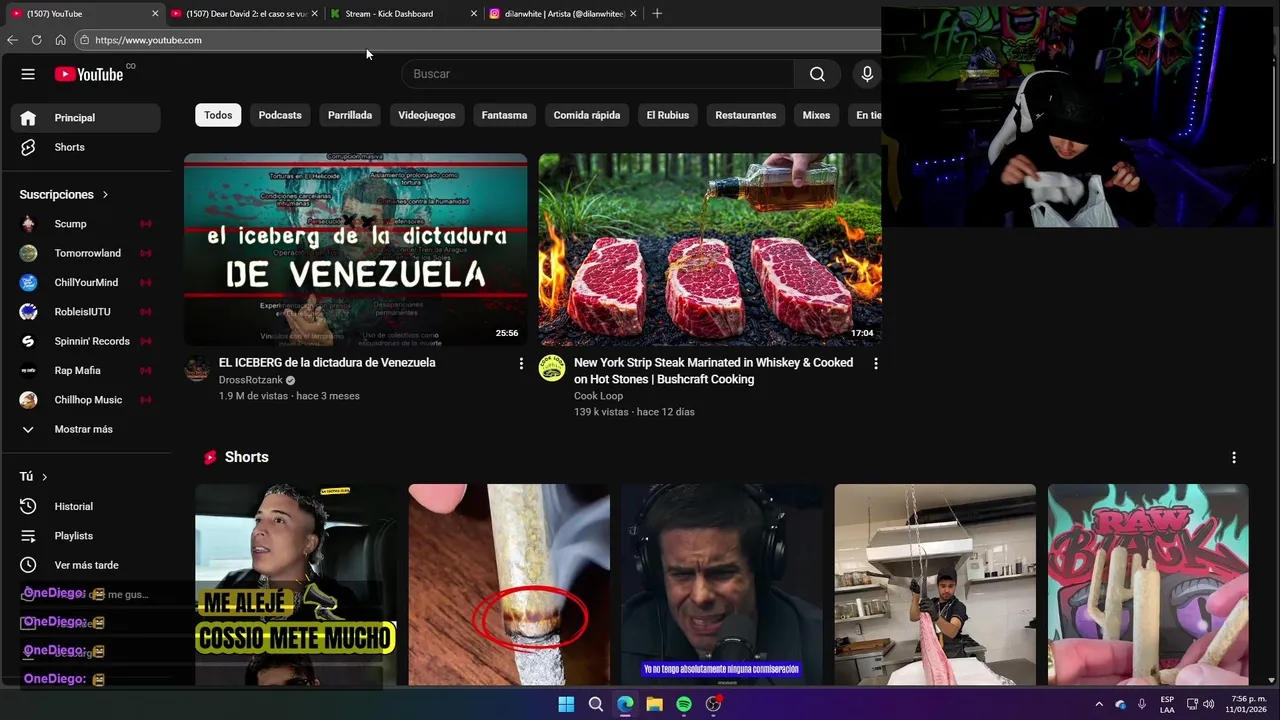Select the Podcasts filter chip
This screenshot has height=720, width=1280.
tap(280, 115)
